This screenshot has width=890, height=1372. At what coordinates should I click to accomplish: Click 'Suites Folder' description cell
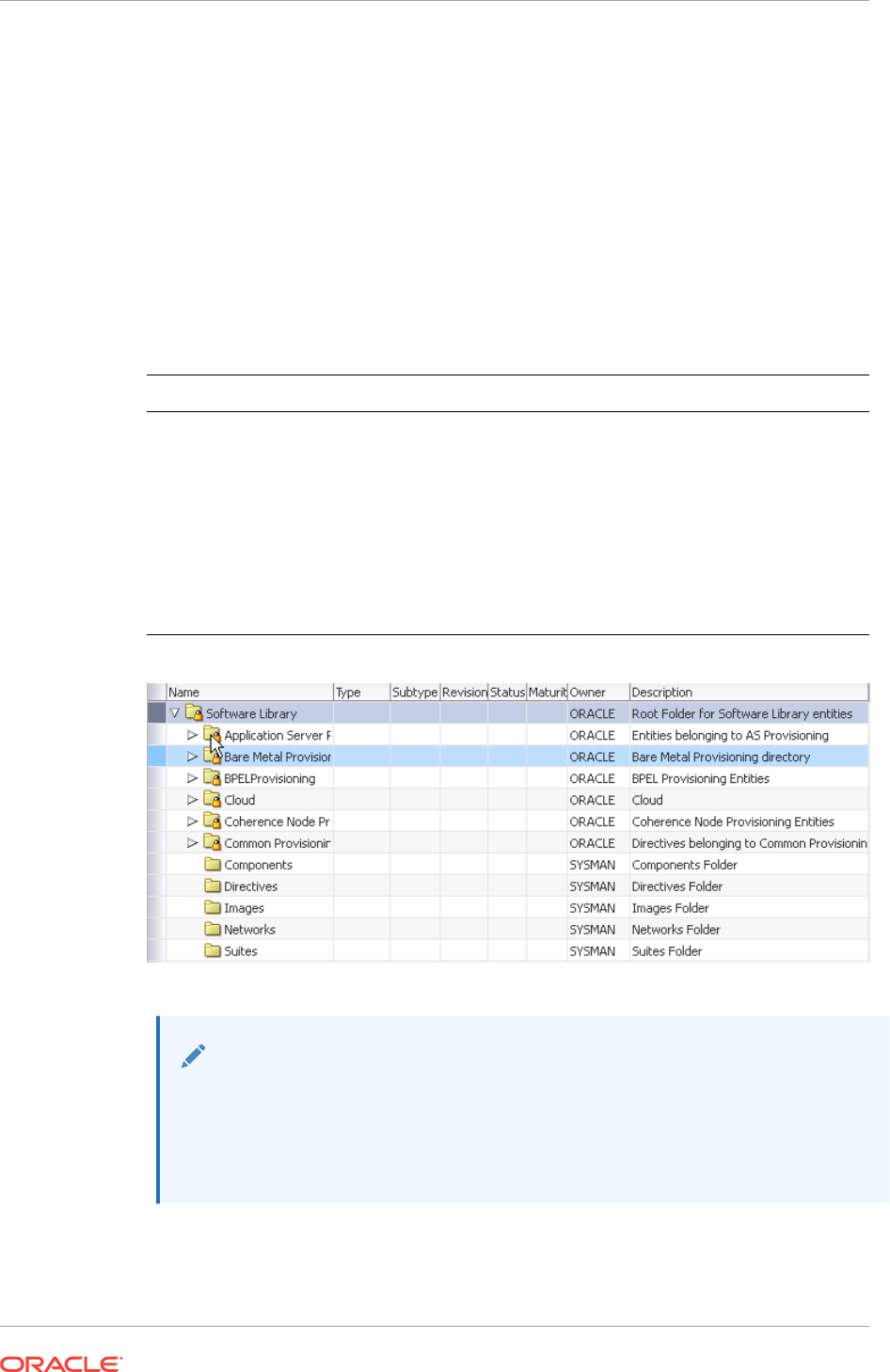(667, 952)
